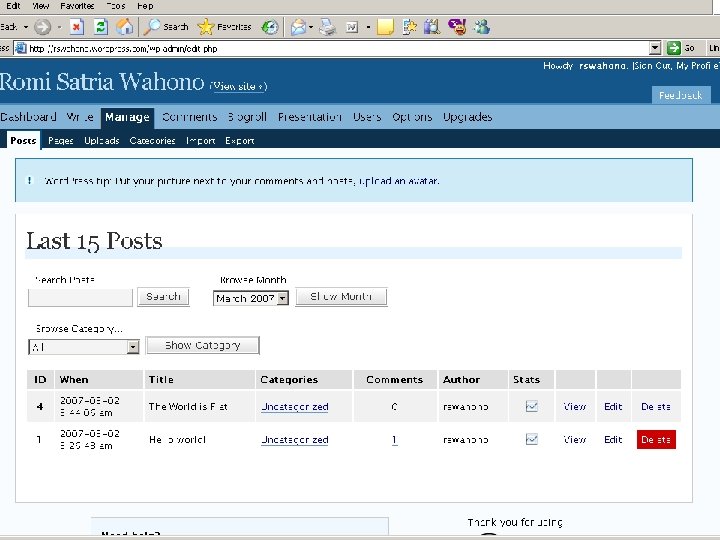Open stats chart for The World is Flat
The width and height of the screenshot is (720, 540).
(x=531, y=406)
